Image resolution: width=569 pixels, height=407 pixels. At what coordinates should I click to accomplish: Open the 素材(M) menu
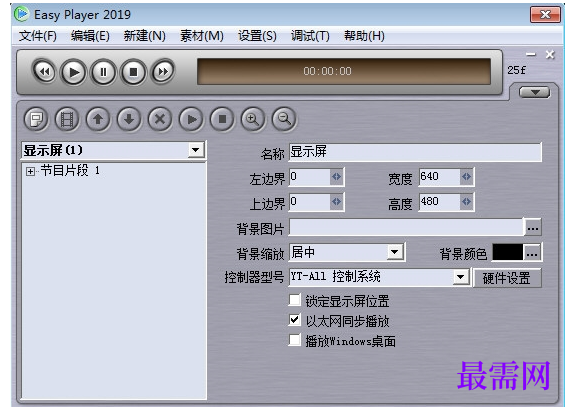pos(202,36)
